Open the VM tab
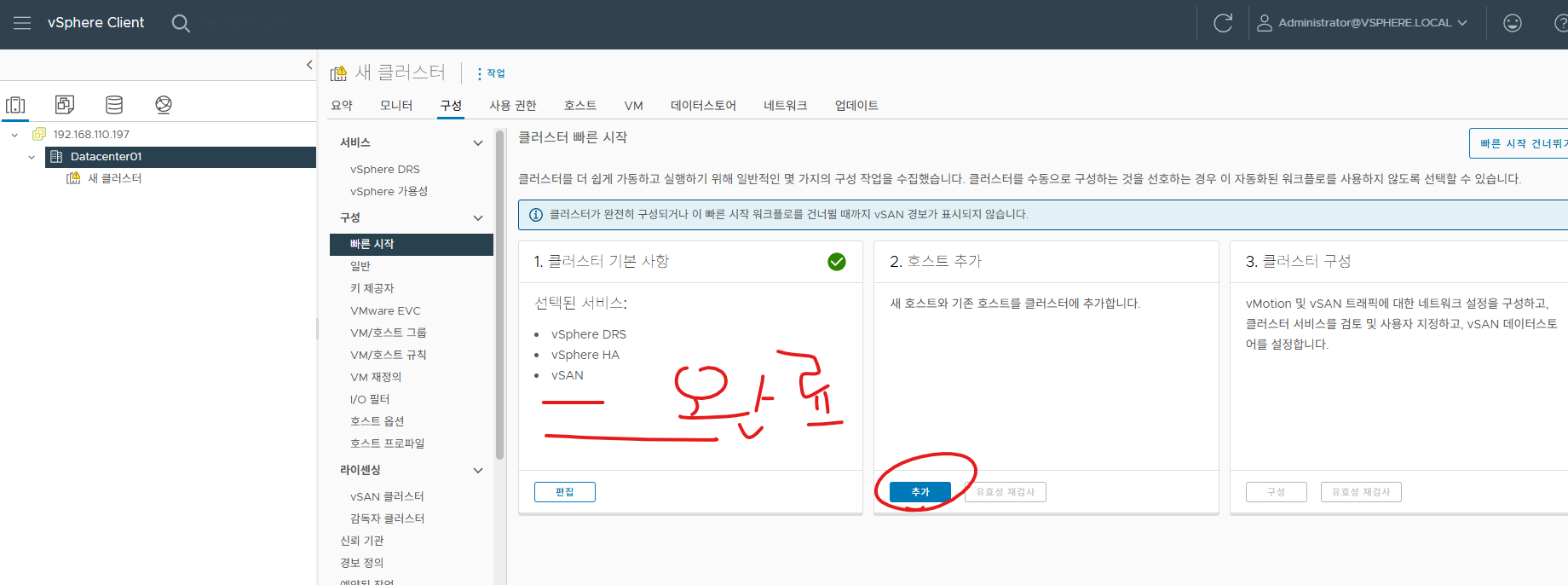 [x=633, y=106]
